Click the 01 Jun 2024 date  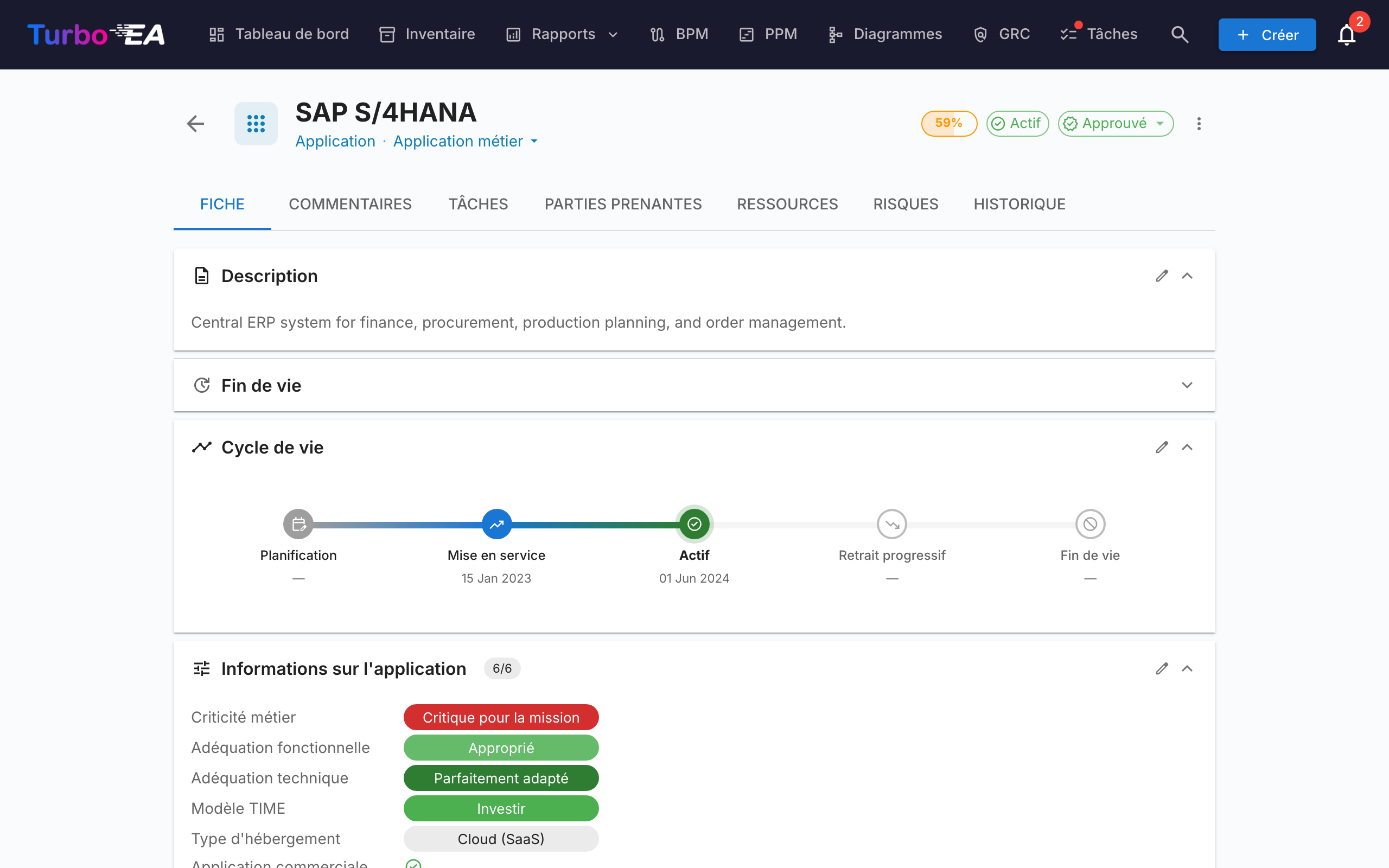coord(694,579)
